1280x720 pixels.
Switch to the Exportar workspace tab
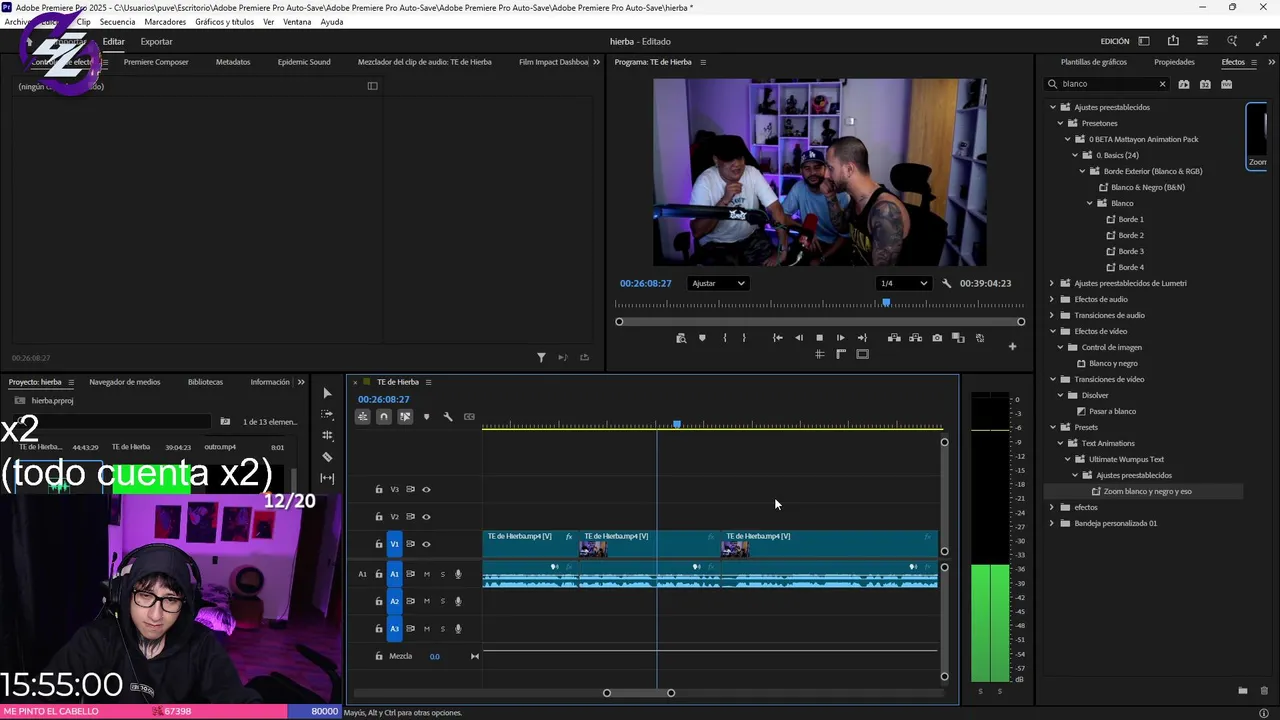point(156,41)
